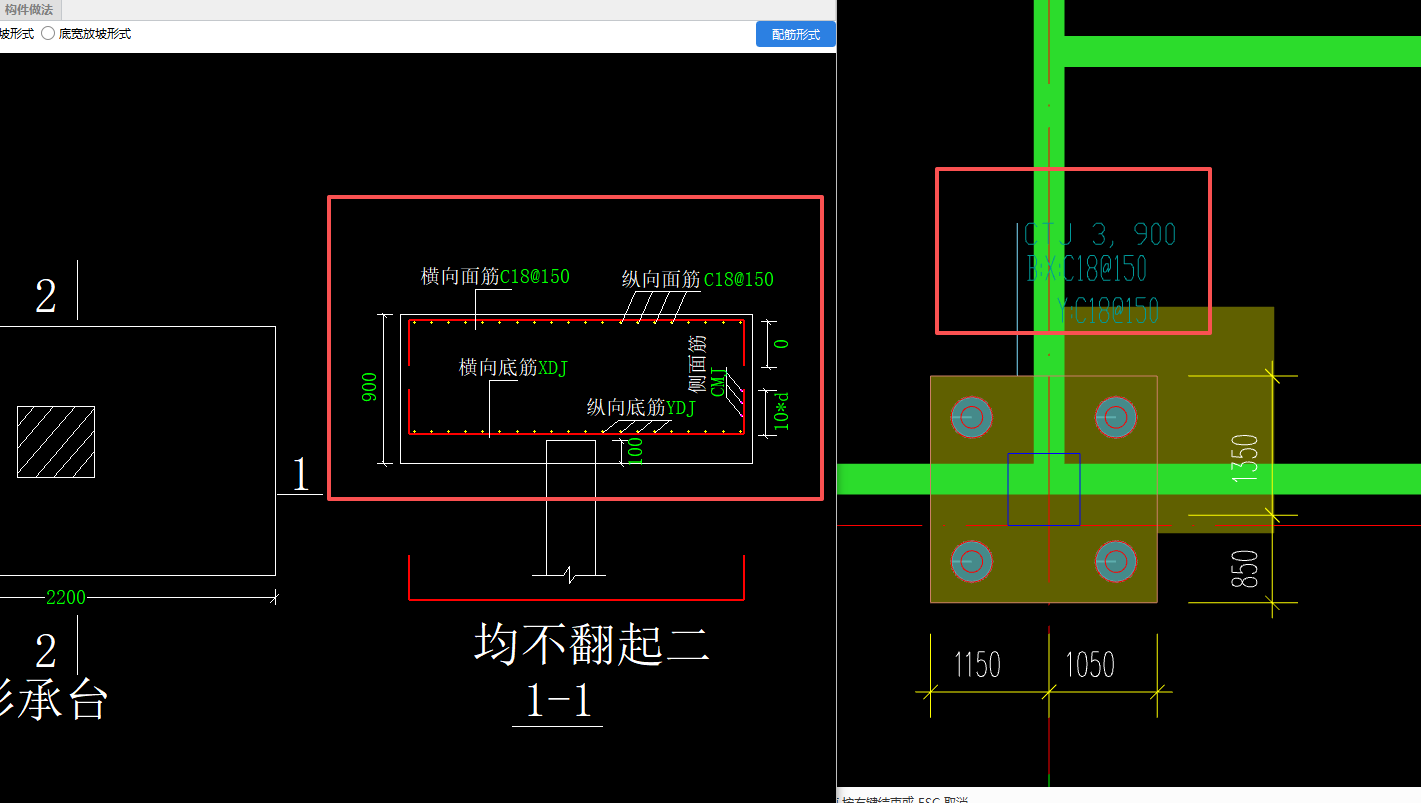
Task: Switch to the 构件做法 tab
Action: pos(30,10)
